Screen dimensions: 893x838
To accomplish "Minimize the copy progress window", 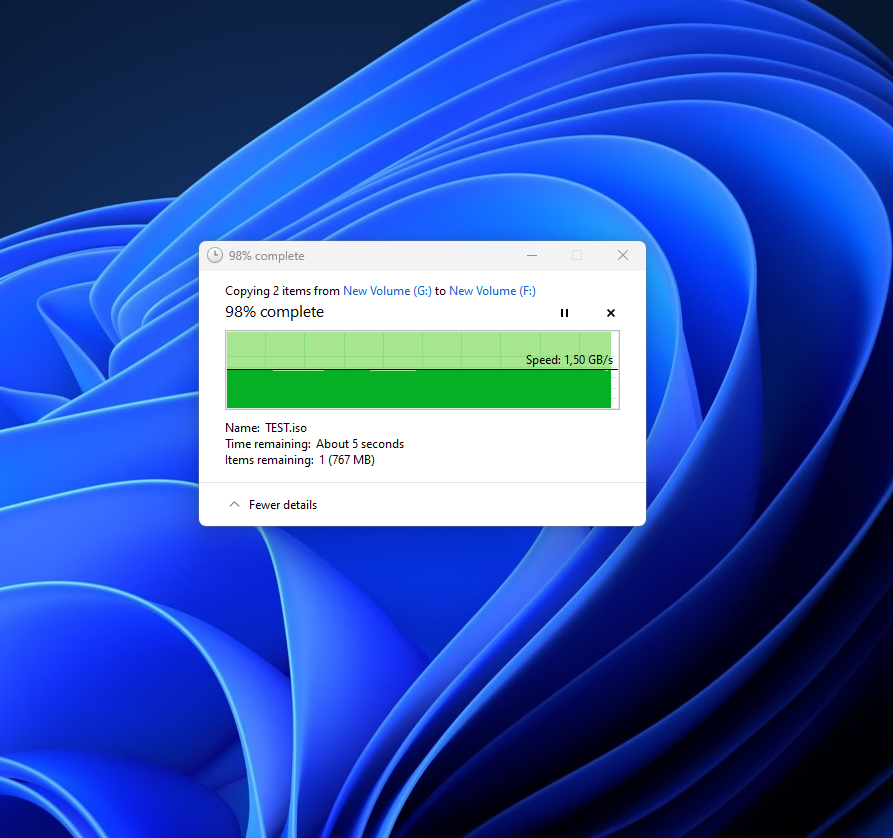I will pos(532,255).
